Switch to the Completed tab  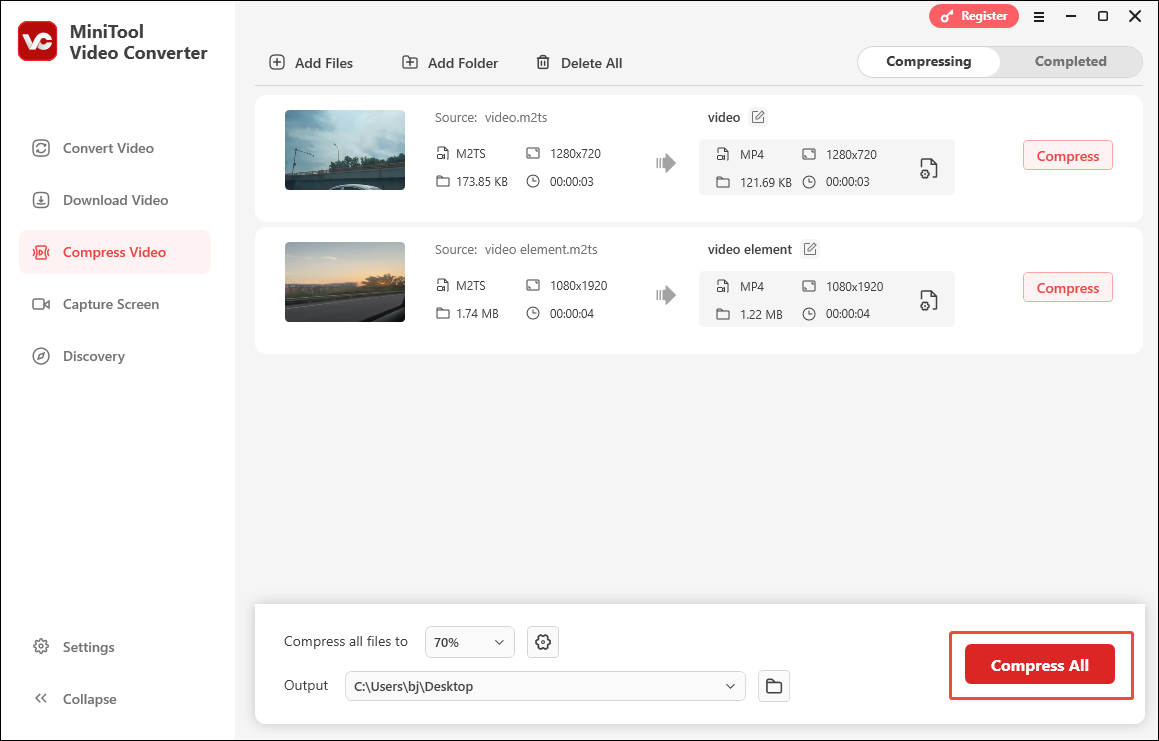(1070, 61)
